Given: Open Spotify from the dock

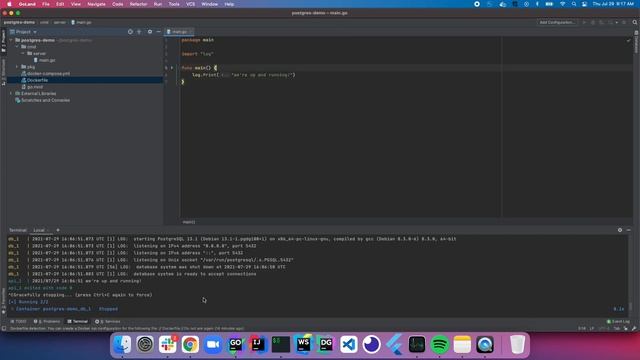Looking at the screenshot, I should pyautogui.click(x=439, y=345).
